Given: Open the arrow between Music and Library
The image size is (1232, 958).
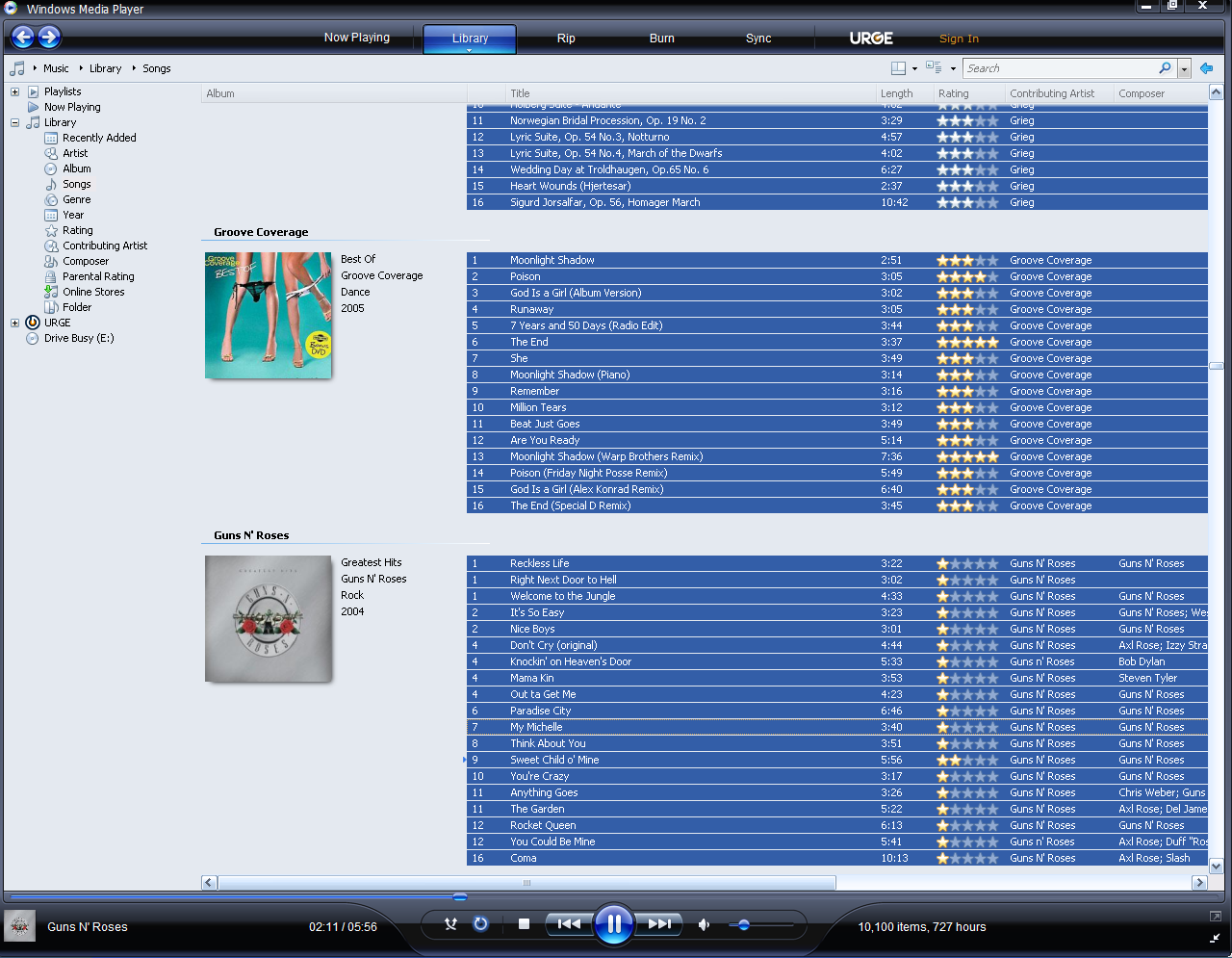Looking at the screenshot, I should (x=80, y=68).
